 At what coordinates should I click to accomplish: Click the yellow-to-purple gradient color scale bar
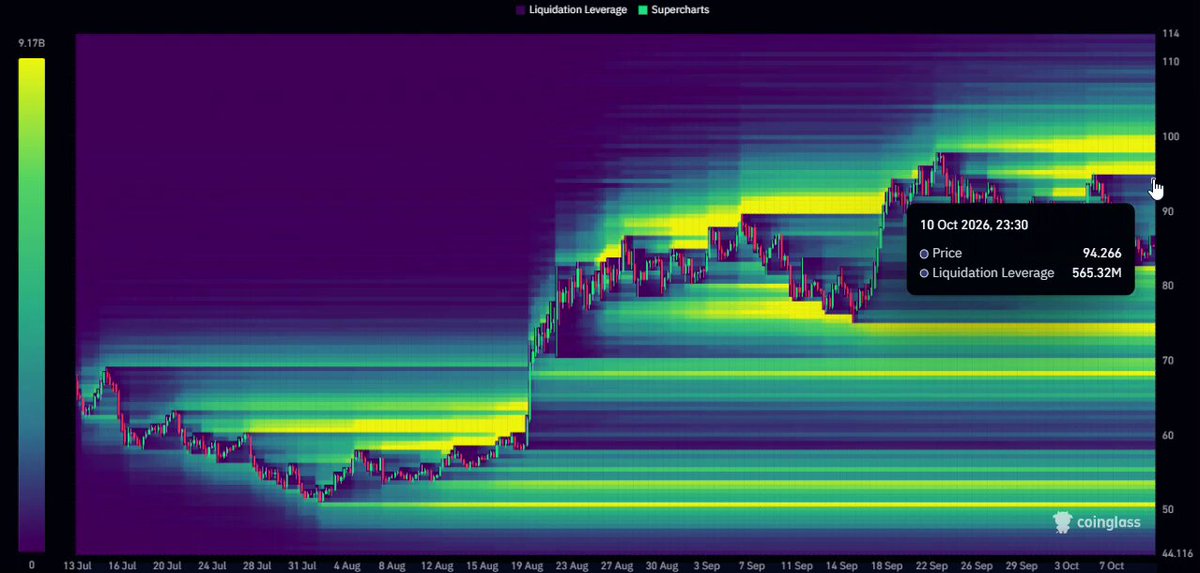tap(32, 304)
